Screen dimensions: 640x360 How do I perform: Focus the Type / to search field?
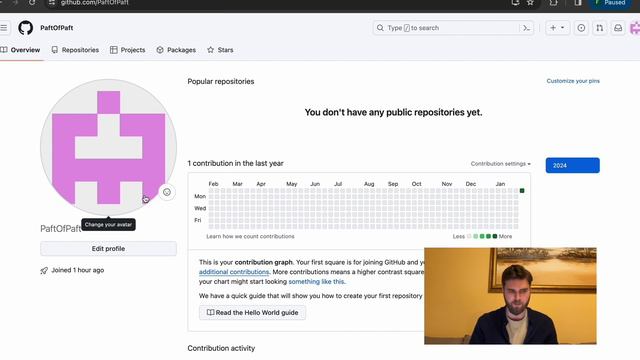click(x=453, y=28)
